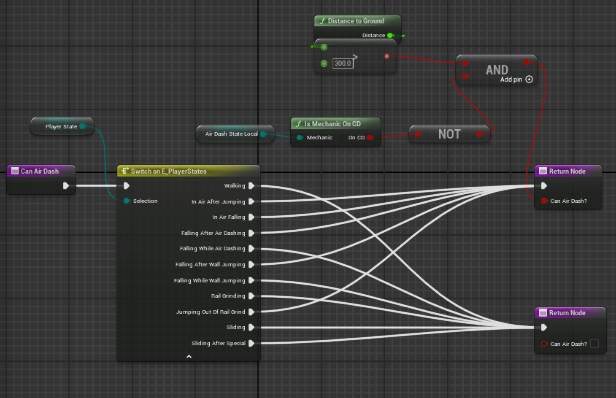
Task: Click the Distance float output pin
Action: (x=390, y=35)
